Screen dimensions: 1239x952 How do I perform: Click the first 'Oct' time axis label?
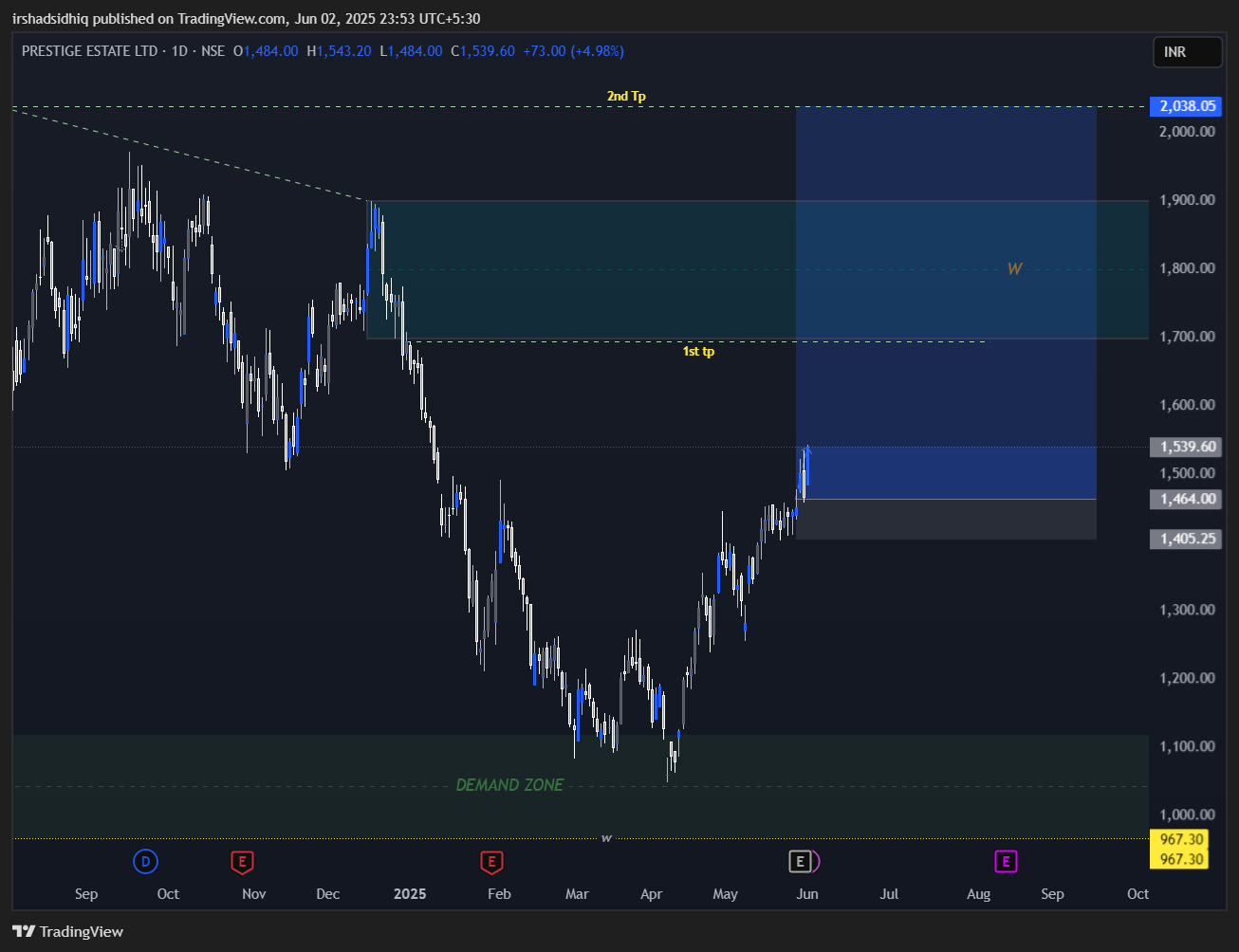[x=168, y=894]
